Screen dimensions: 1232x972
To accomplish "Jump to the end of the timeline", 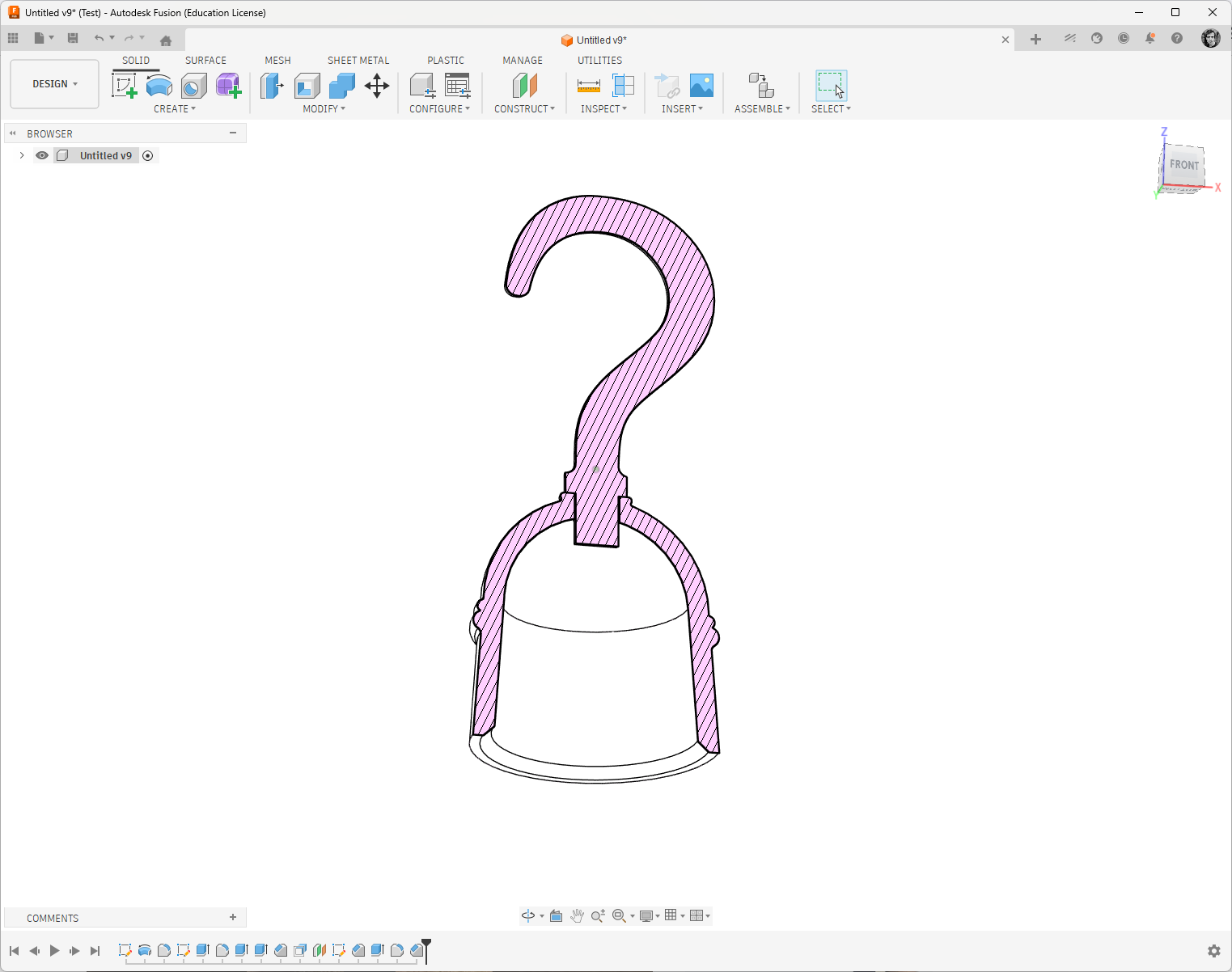I will click(x=95, y=951).
